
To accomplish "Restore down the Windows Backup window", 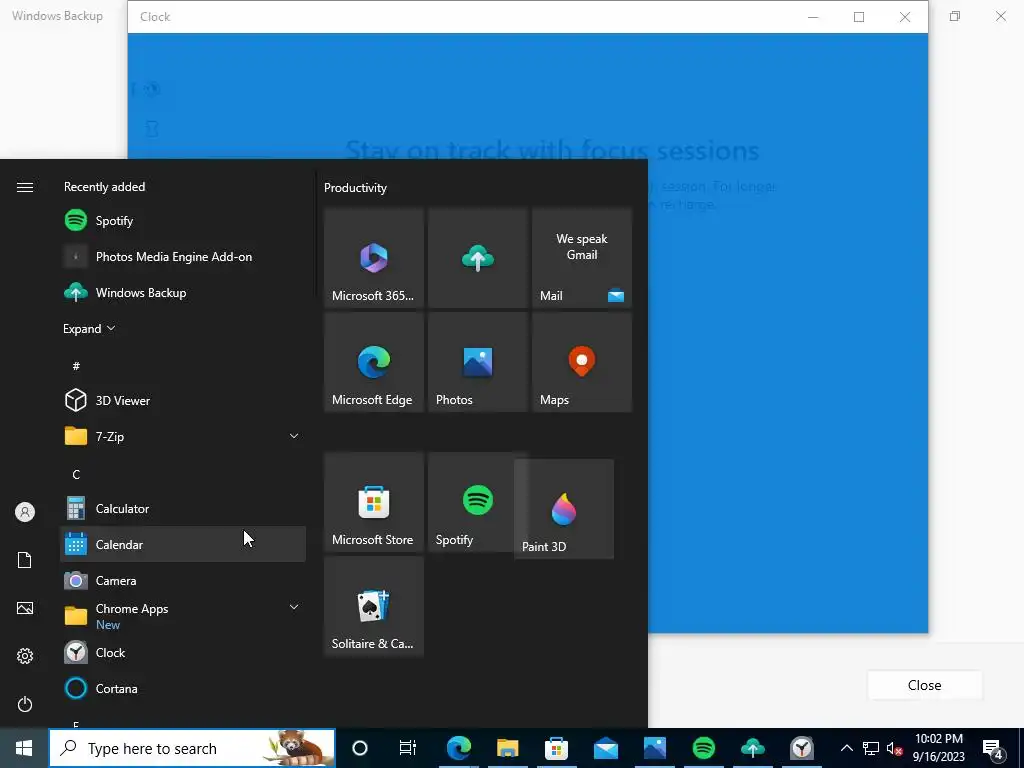I will pyautogui.click(x=955, y=16).
